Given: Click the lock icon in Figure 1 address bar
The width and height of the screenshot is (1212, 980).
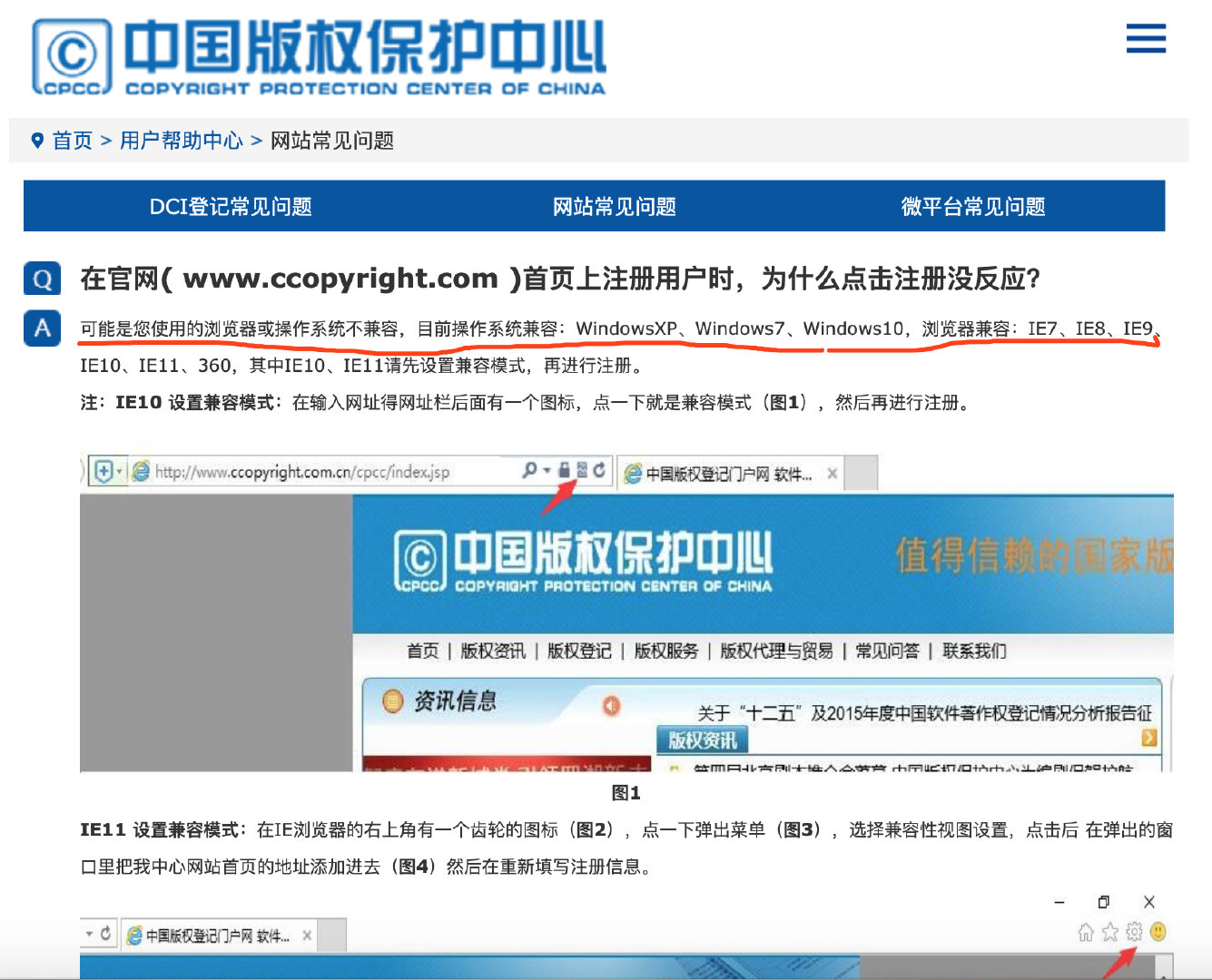Looking at the screenshot, I should click(x=564, y=470).
